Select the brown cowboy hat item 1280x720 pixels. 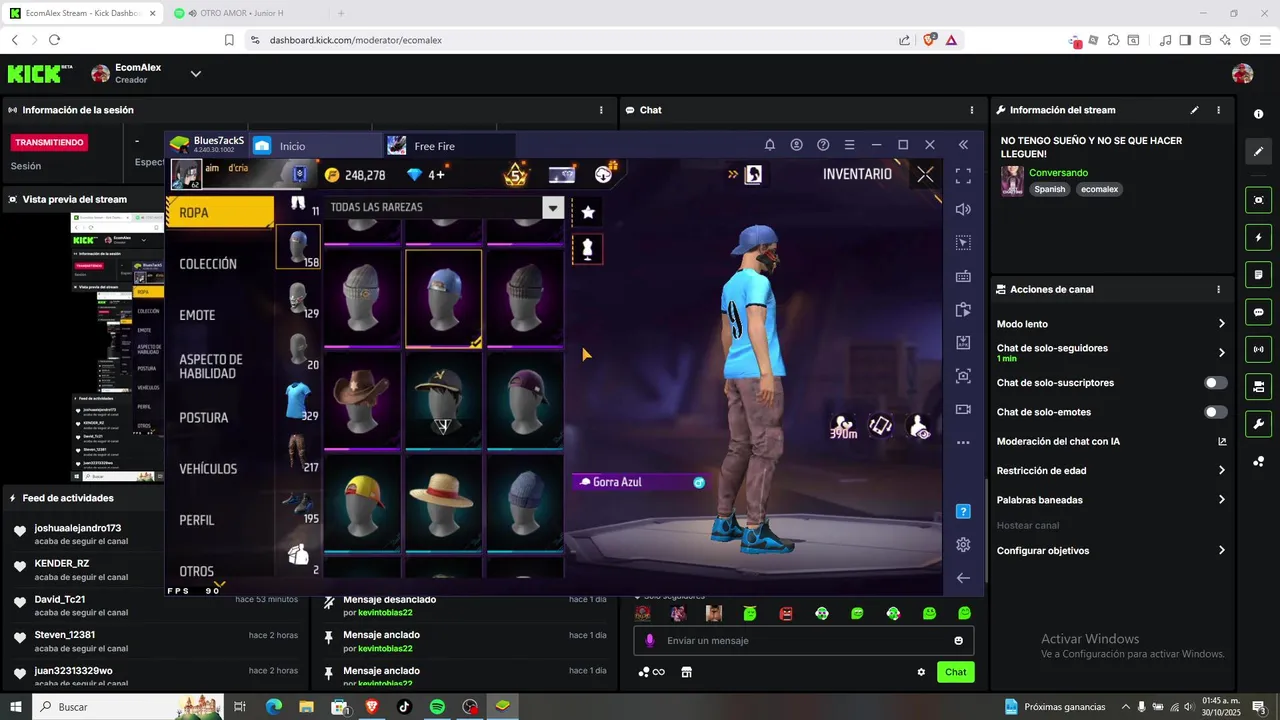[361, 401]
